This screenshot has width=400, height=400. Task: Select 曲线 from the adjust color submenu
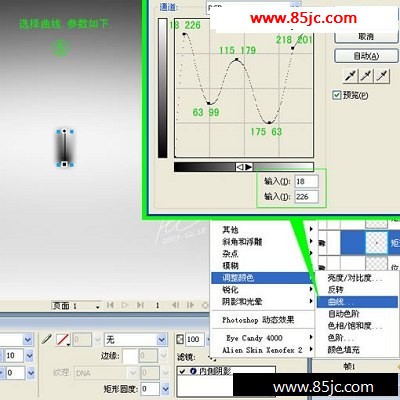pyautogui.click(x=357, y=302)
